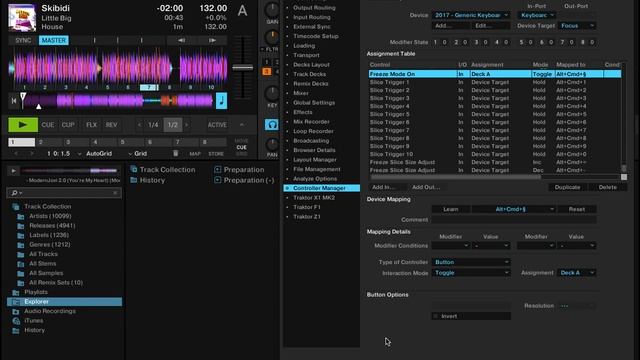Open the AutoGrid dropdown

tap(96, 153)
